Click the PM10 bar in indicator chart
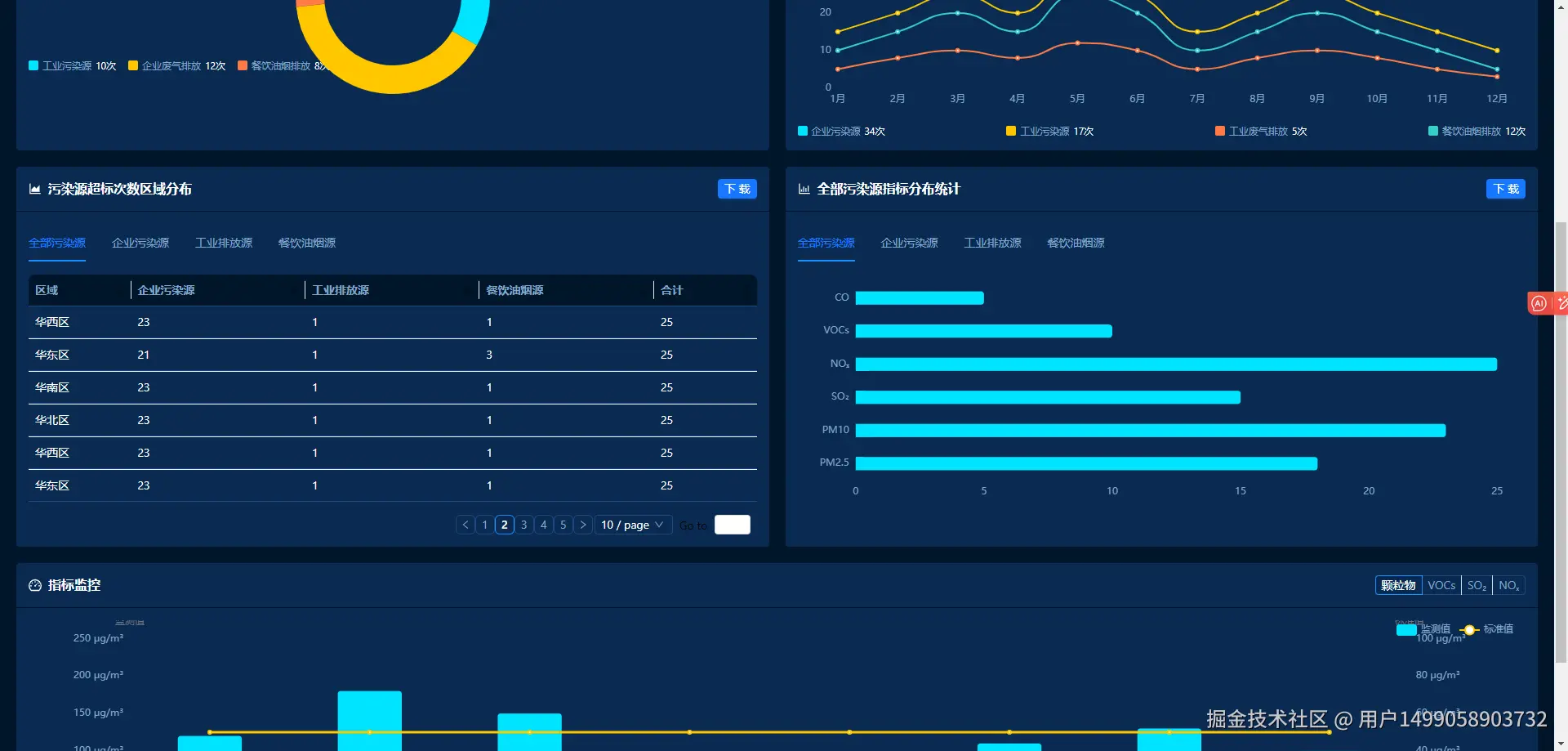1568x751 pixels. 1151,430
